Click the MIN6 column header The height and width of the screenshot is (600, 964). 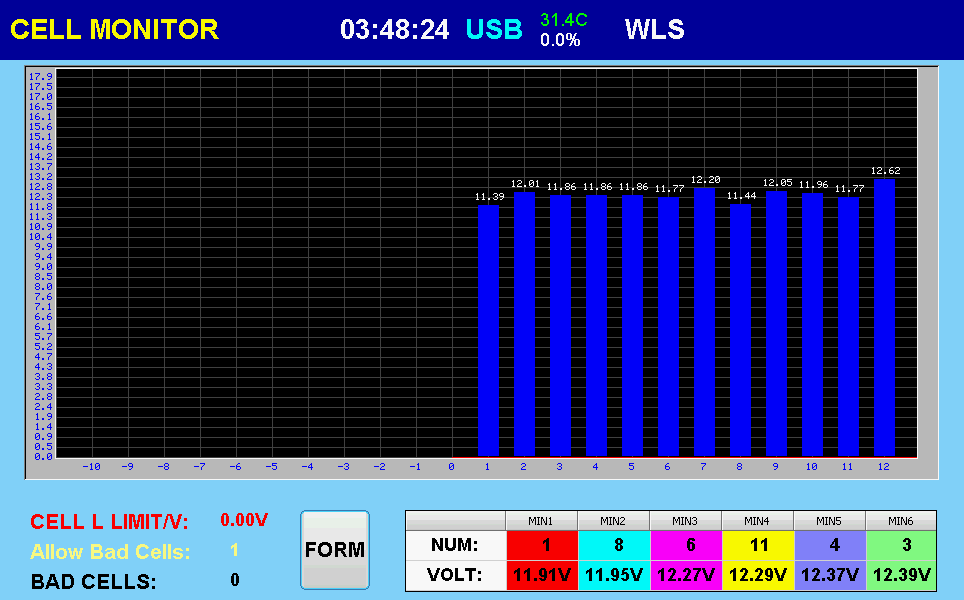click(900, 521)
